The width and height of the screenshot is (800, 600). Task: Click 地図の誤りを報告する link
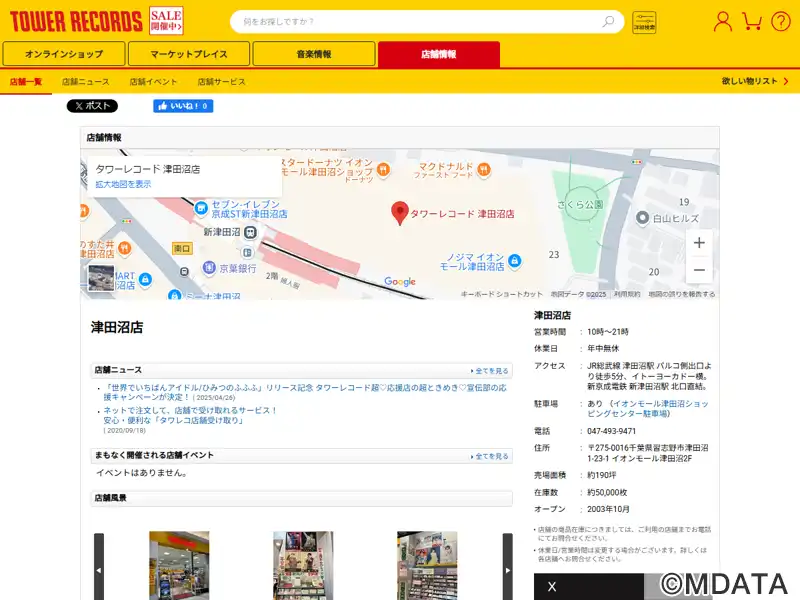point(682,294)
